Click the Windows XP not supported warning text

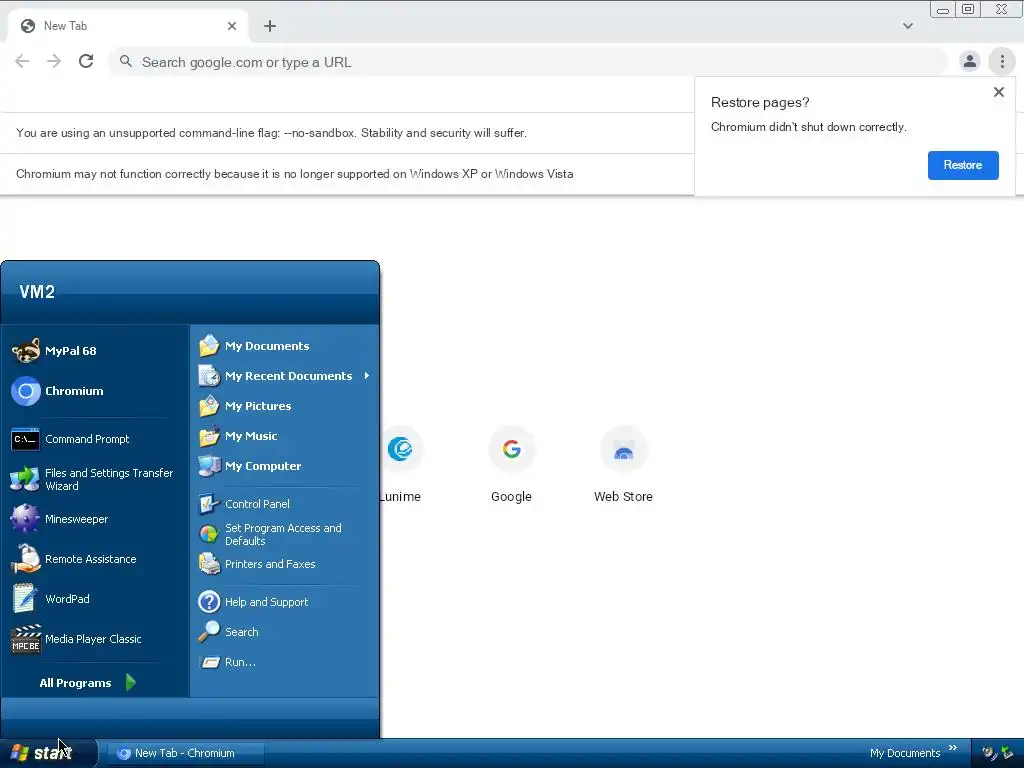coord(295,174)
